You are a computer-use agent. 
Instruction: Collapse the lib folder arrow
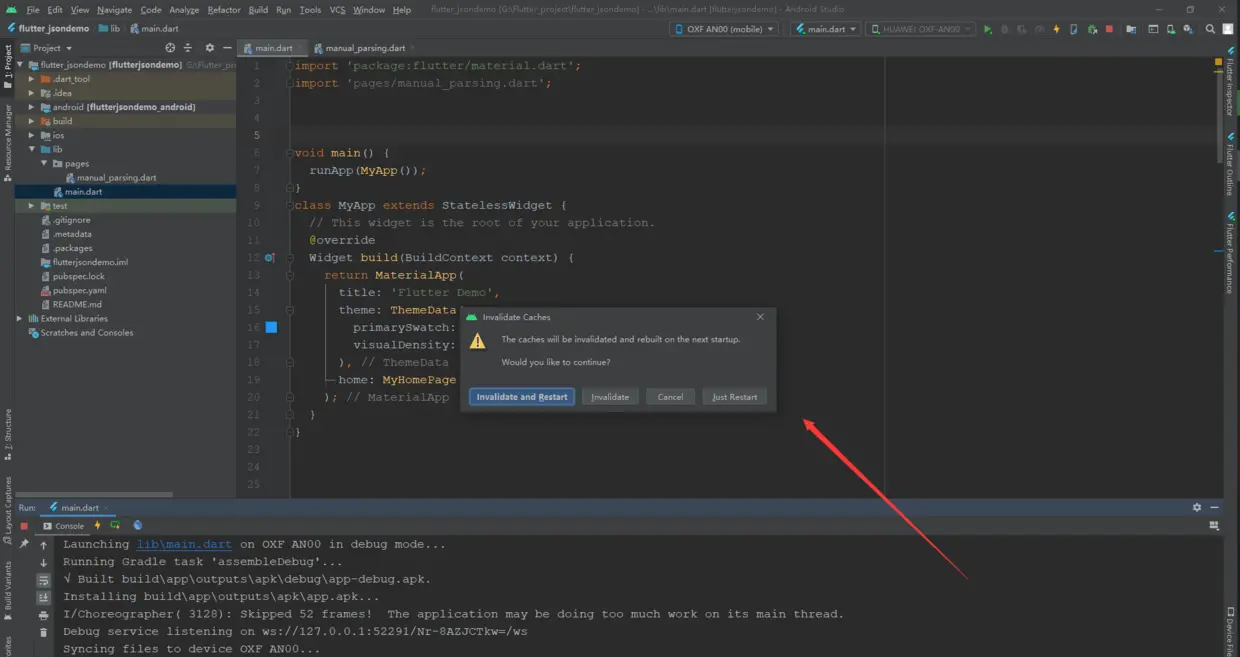pos(32,149)
